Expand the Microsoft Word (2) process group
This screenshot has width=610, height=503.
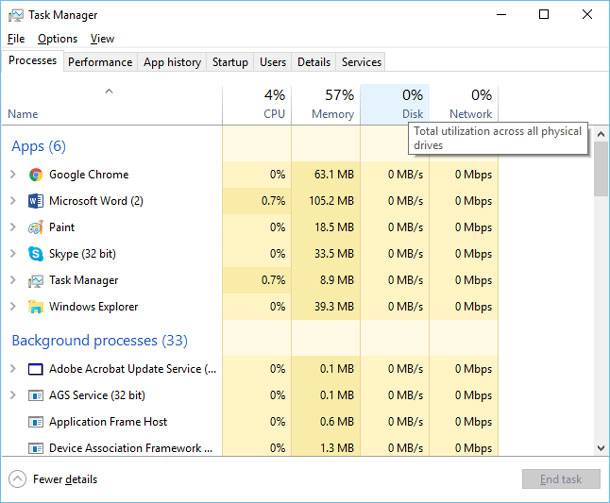coord(13,201)
